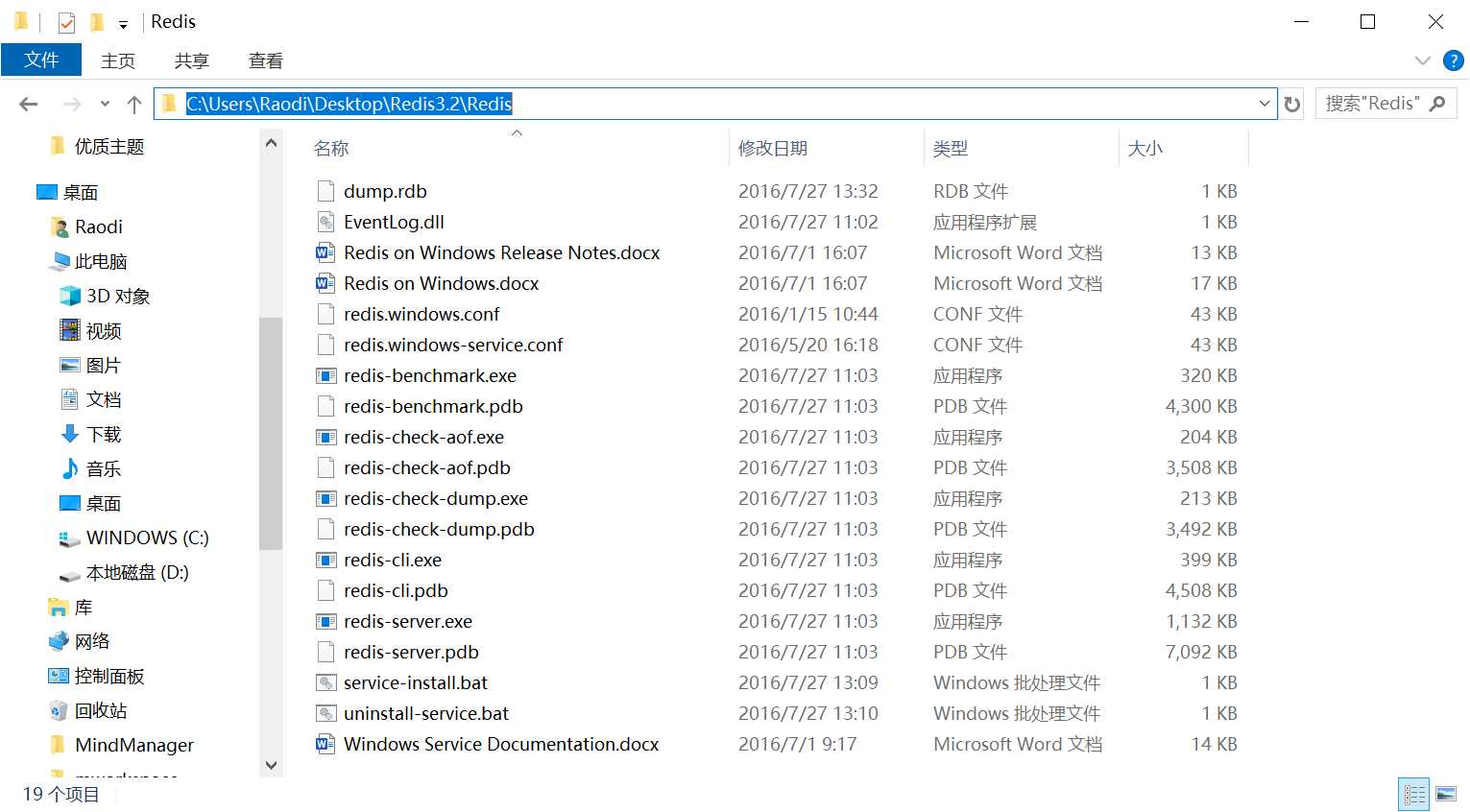This screenshot has width=1470, height=812.
Task: Select the top 桌面 node in the navigation pane
Action: 67,192
